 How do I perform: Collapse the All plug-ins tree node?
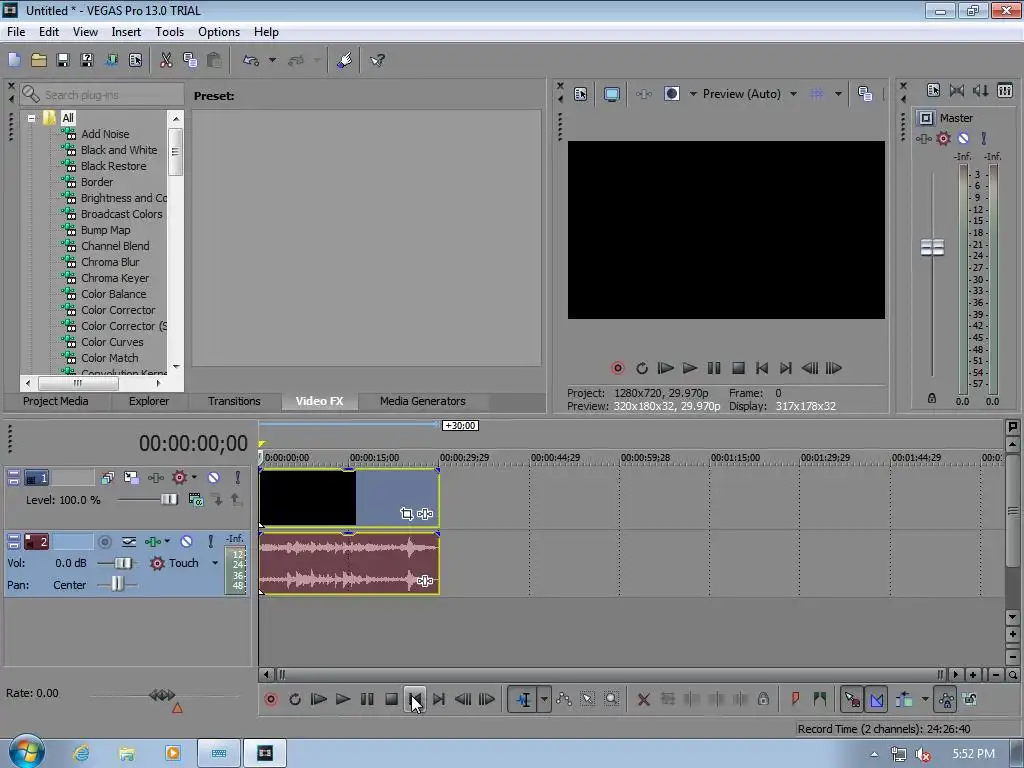pyautogui.click(x=31, y=118)
